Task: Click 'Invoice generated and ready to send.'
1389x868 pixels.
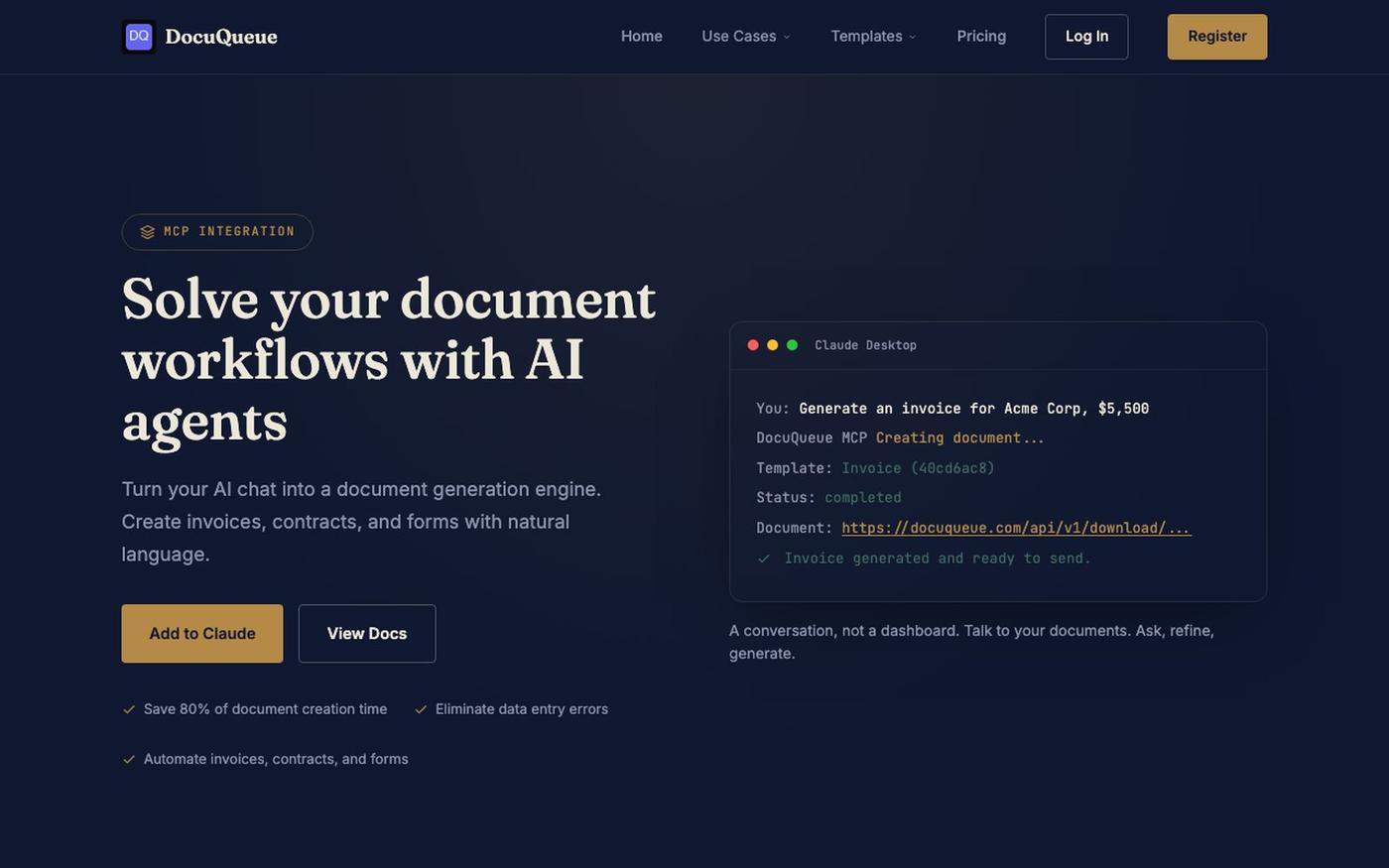Action: [x=938, y=558]
